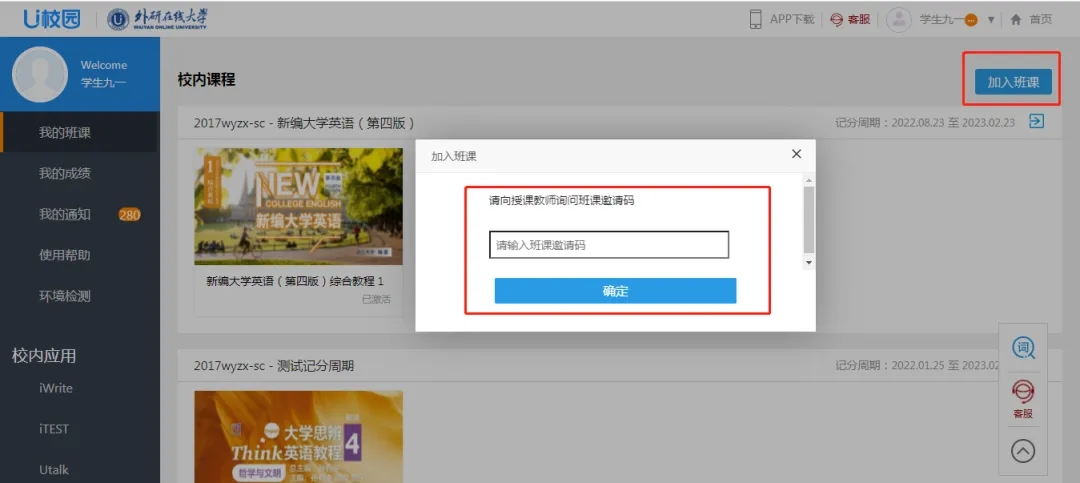Focus the 请输入班课邀请码 input field

(609, 245)
